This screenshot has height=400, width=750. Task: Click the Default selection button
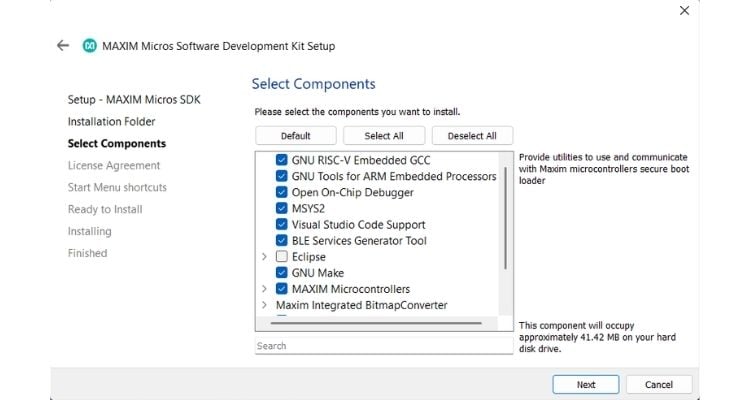pyautogui.click(x=296, y=136)
